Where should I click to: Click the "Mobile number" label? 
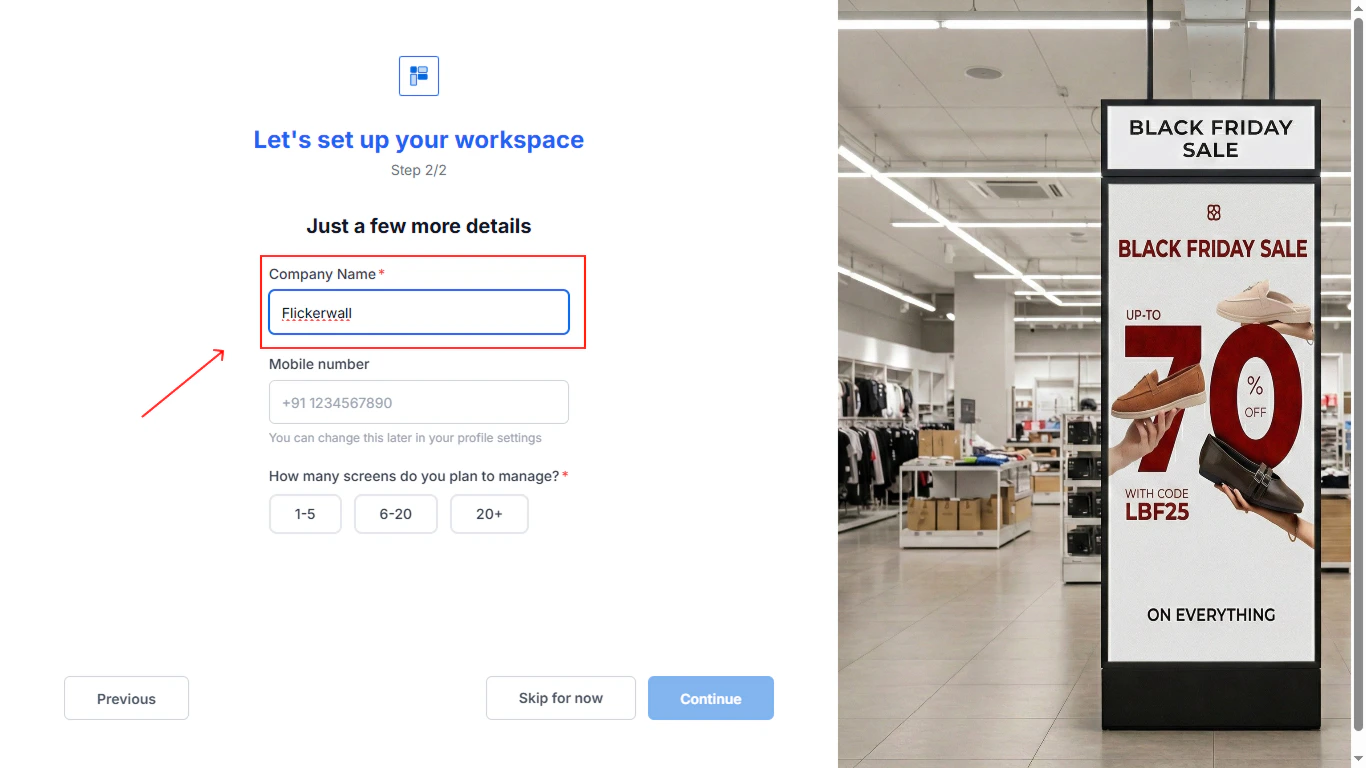[319, 364]
